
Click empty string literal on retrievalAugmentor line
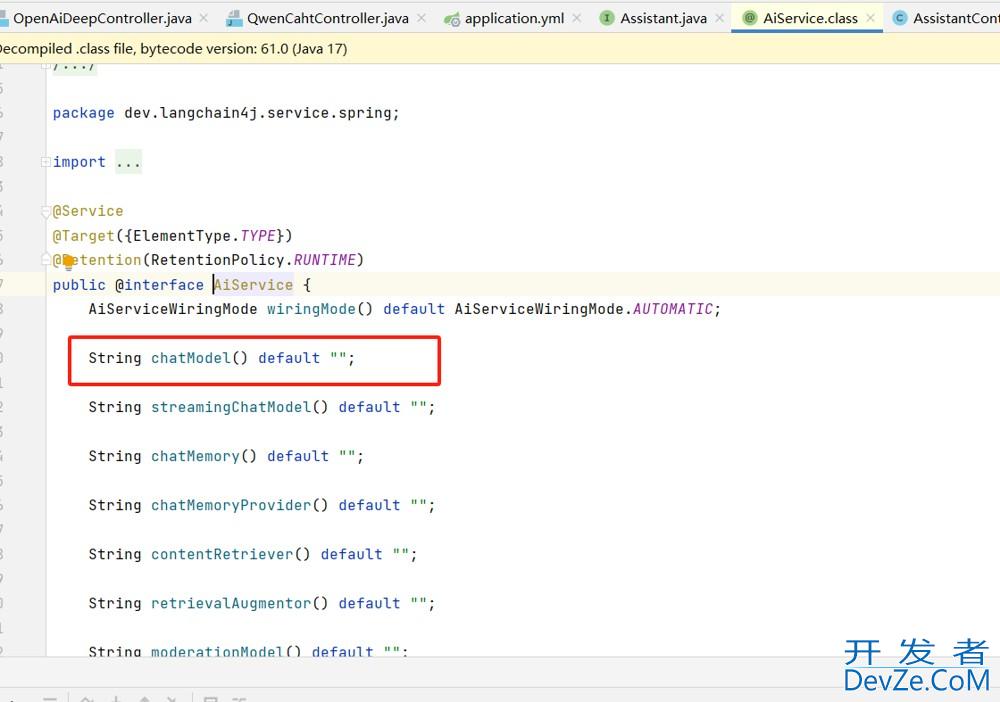pos(418,604)
